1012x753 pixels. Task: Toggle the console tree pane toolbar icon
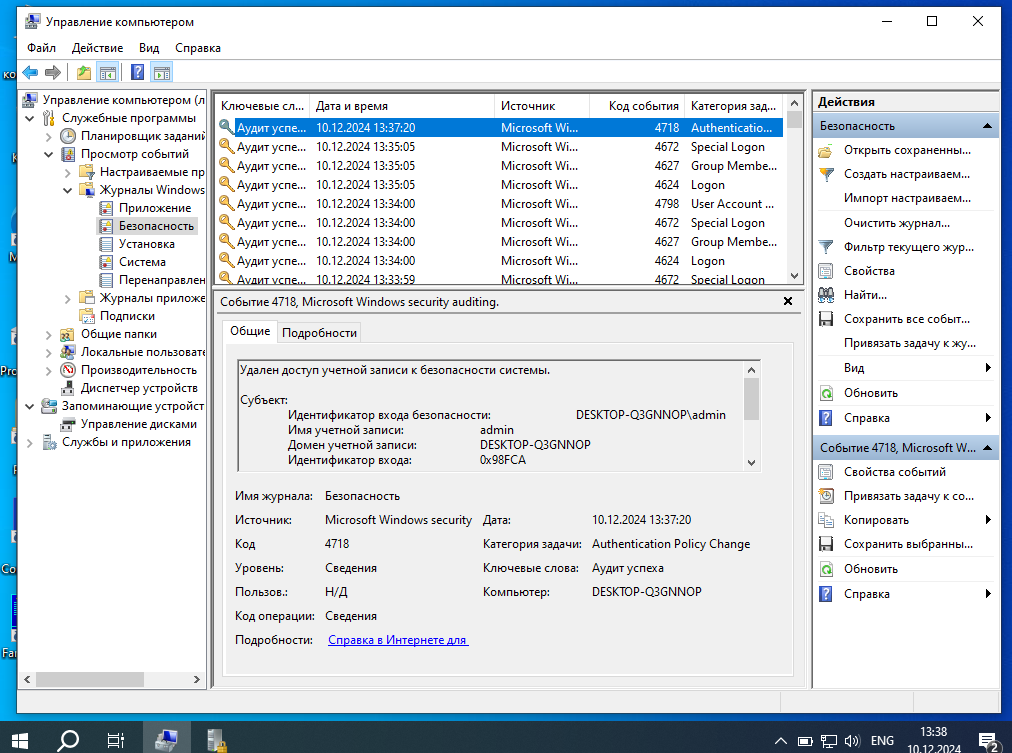[x=108, y=72]
